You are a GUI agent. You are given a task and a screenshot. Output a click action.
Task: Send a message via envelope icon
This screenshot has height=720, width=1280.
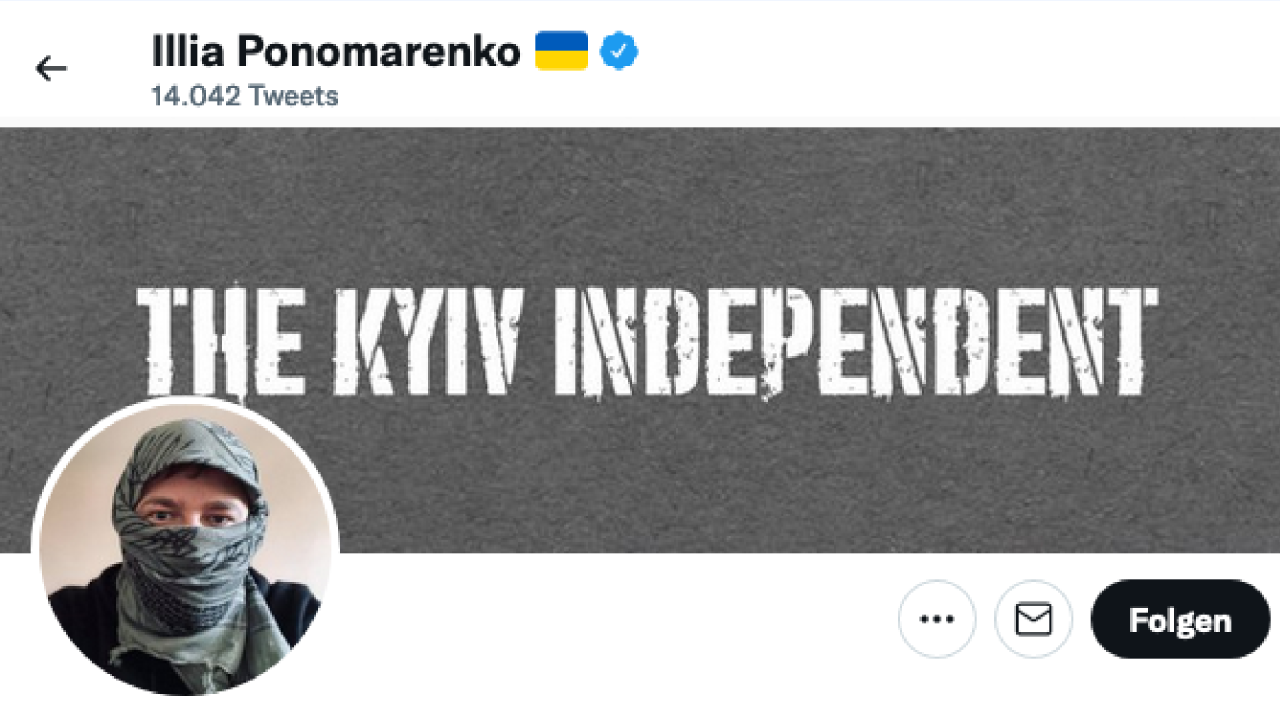[x=1033, y=619]
